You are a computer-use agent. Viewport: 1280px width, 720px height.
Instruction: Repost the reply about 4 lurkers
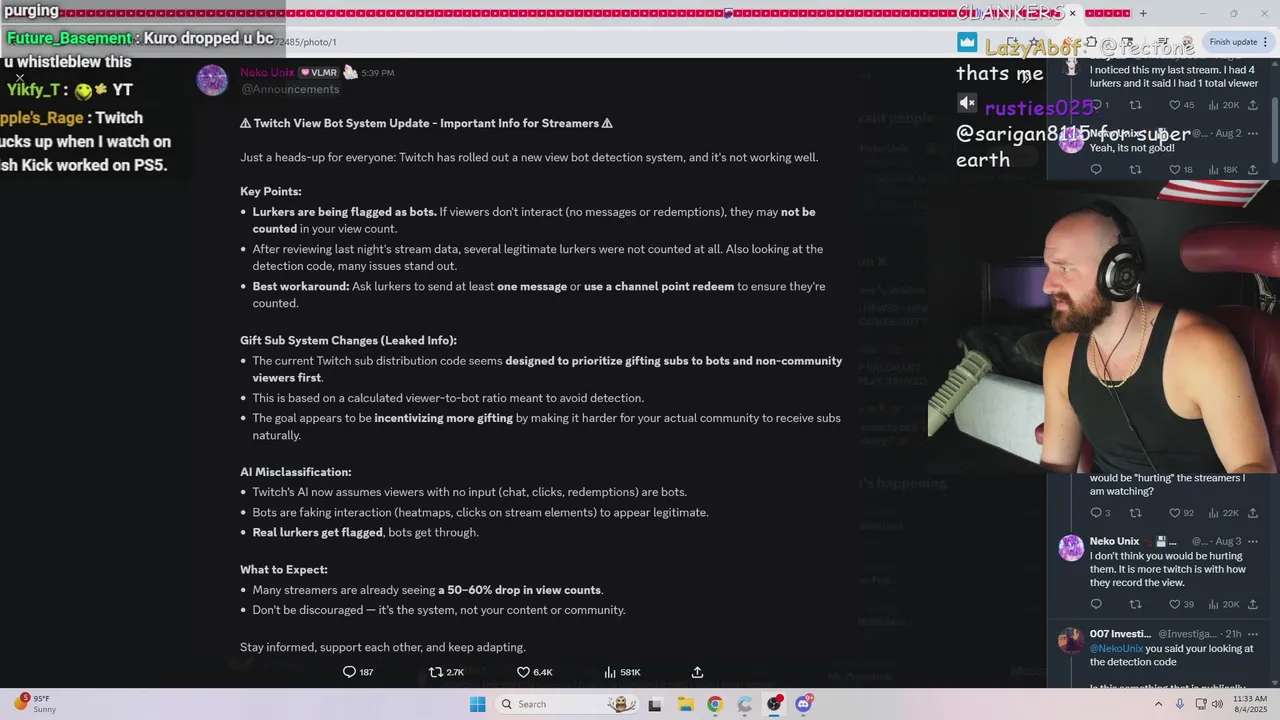point(1135,105)
